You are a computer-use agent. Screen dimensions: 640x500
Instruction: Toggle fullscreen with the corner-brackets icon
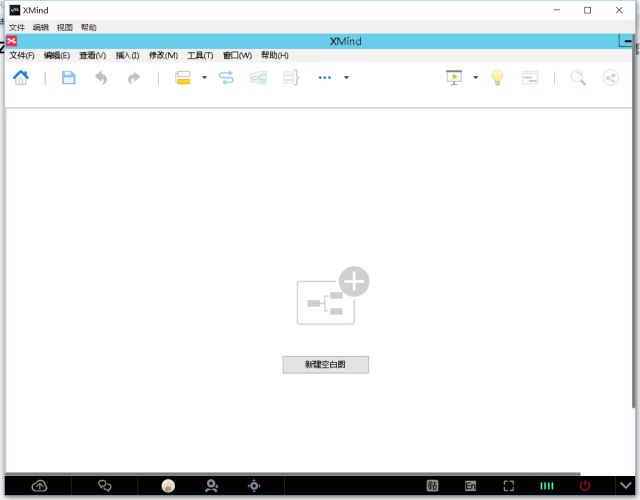(x=509, y=486)
